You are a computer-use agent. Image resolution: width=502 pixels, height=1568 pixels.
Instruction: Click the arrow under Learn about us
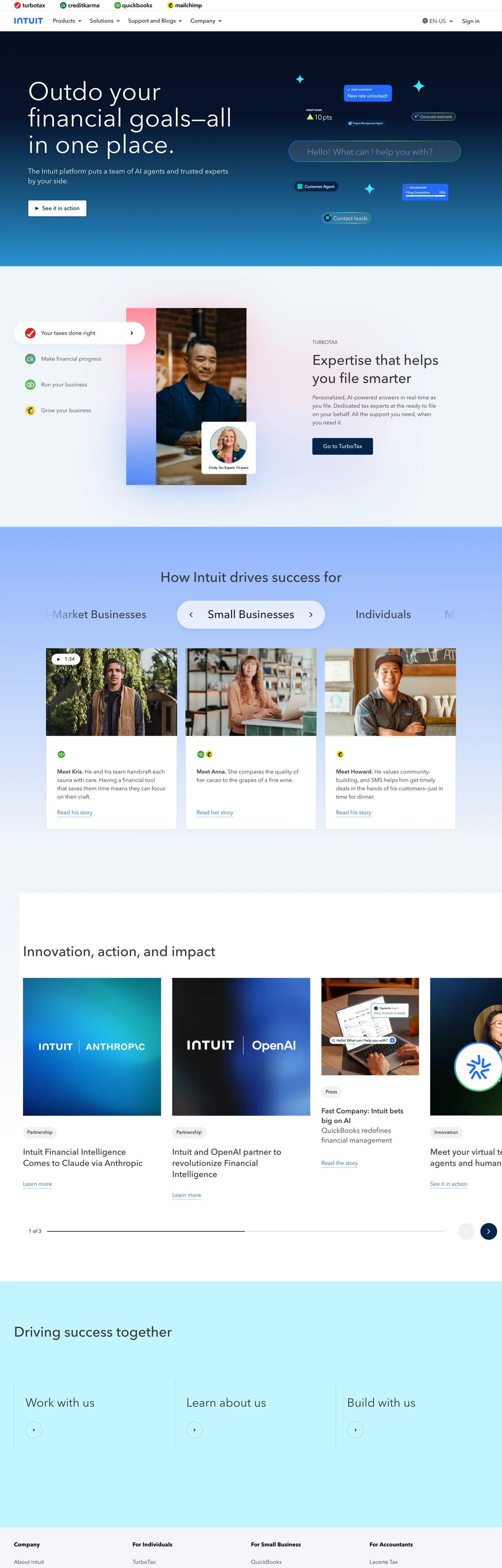pyautogui.click(x=194, y=1430)
